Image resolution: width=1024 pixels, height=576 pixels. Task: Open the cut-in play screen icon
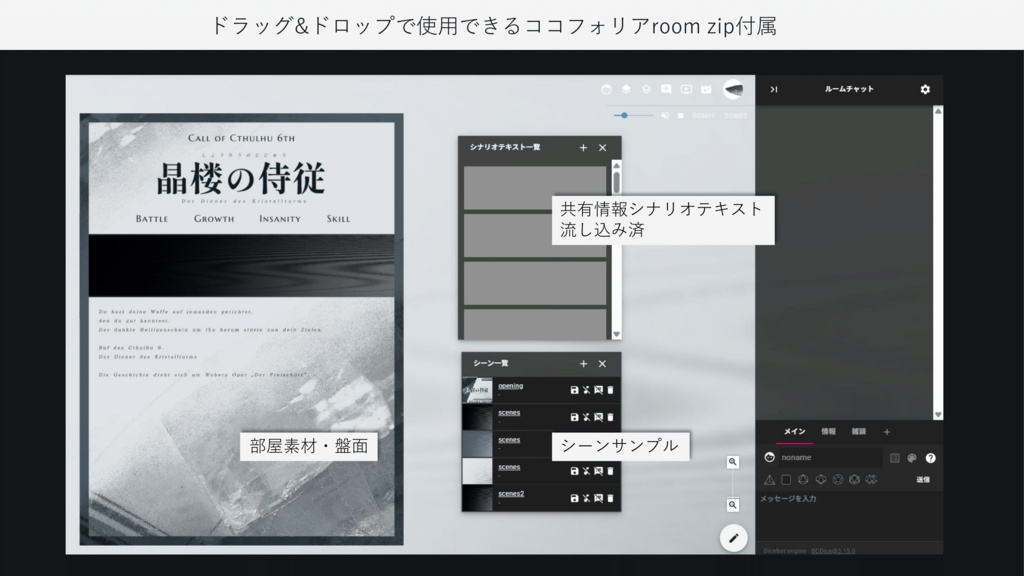coord(686,89)
